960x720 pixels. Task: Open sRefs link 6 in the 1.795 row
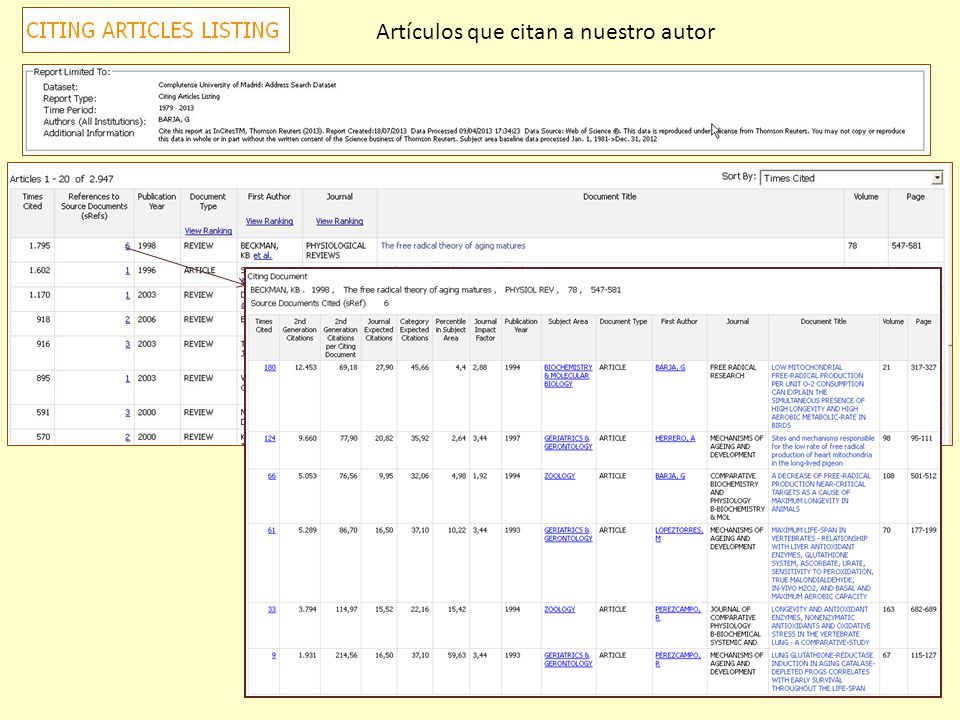pyautogui.click(x=127, y=246)
